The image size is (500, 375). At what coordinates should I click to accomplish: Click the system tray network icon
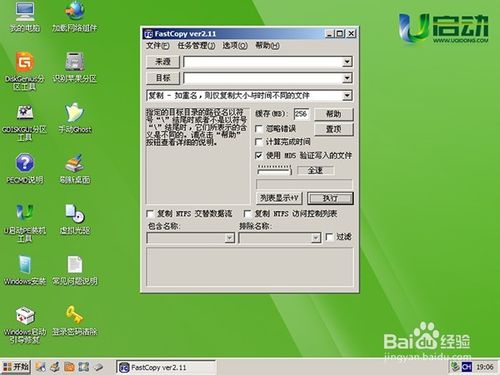pyautogui.click(x=455, y=367)
